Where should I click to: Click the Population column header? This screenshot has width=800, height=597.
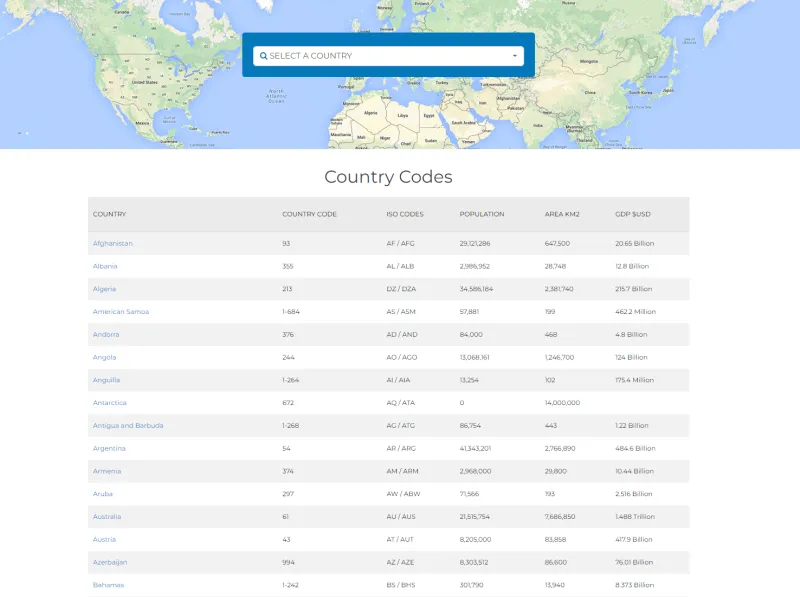coord(482,214)
